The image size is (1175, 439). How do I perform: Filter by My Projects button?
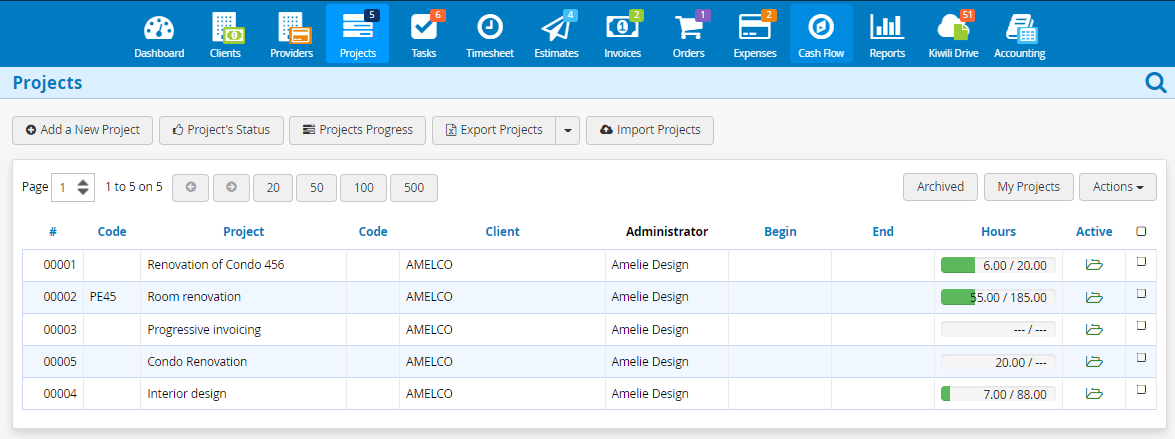tap(1028, 187)
